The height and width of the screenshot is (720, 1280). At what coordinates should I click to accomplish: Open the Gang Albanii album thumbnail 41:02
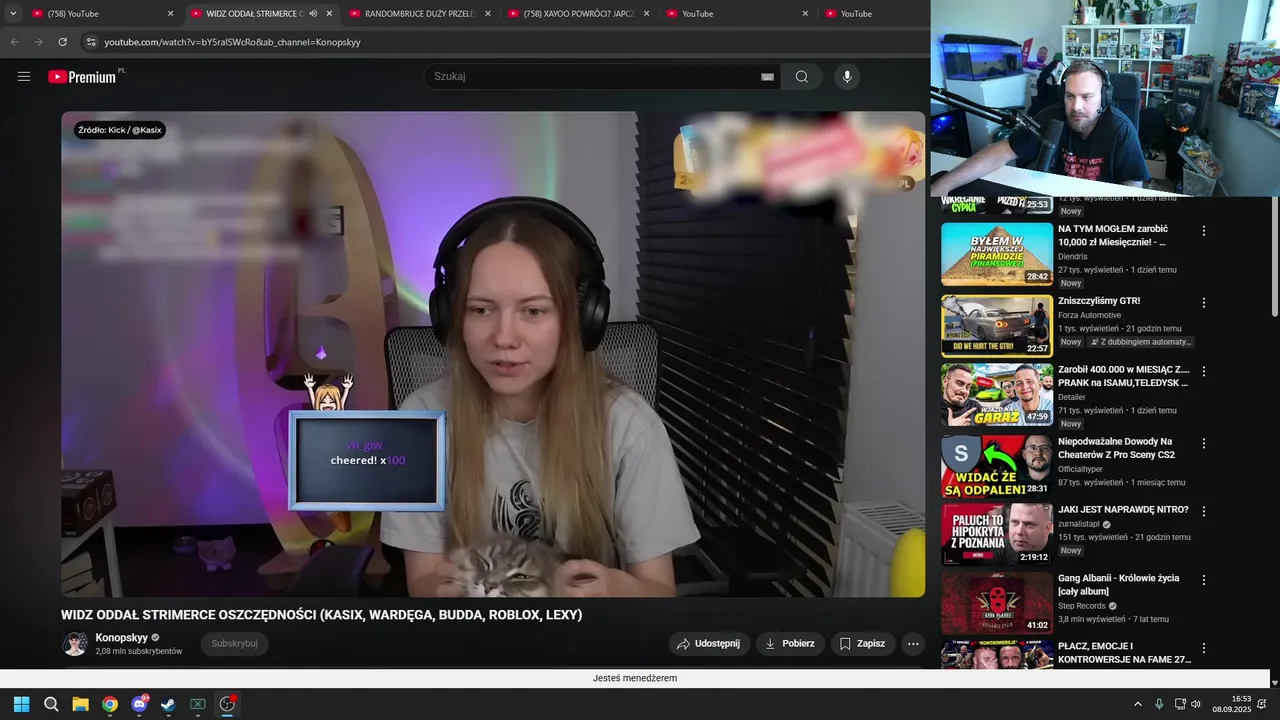(997, 603)
